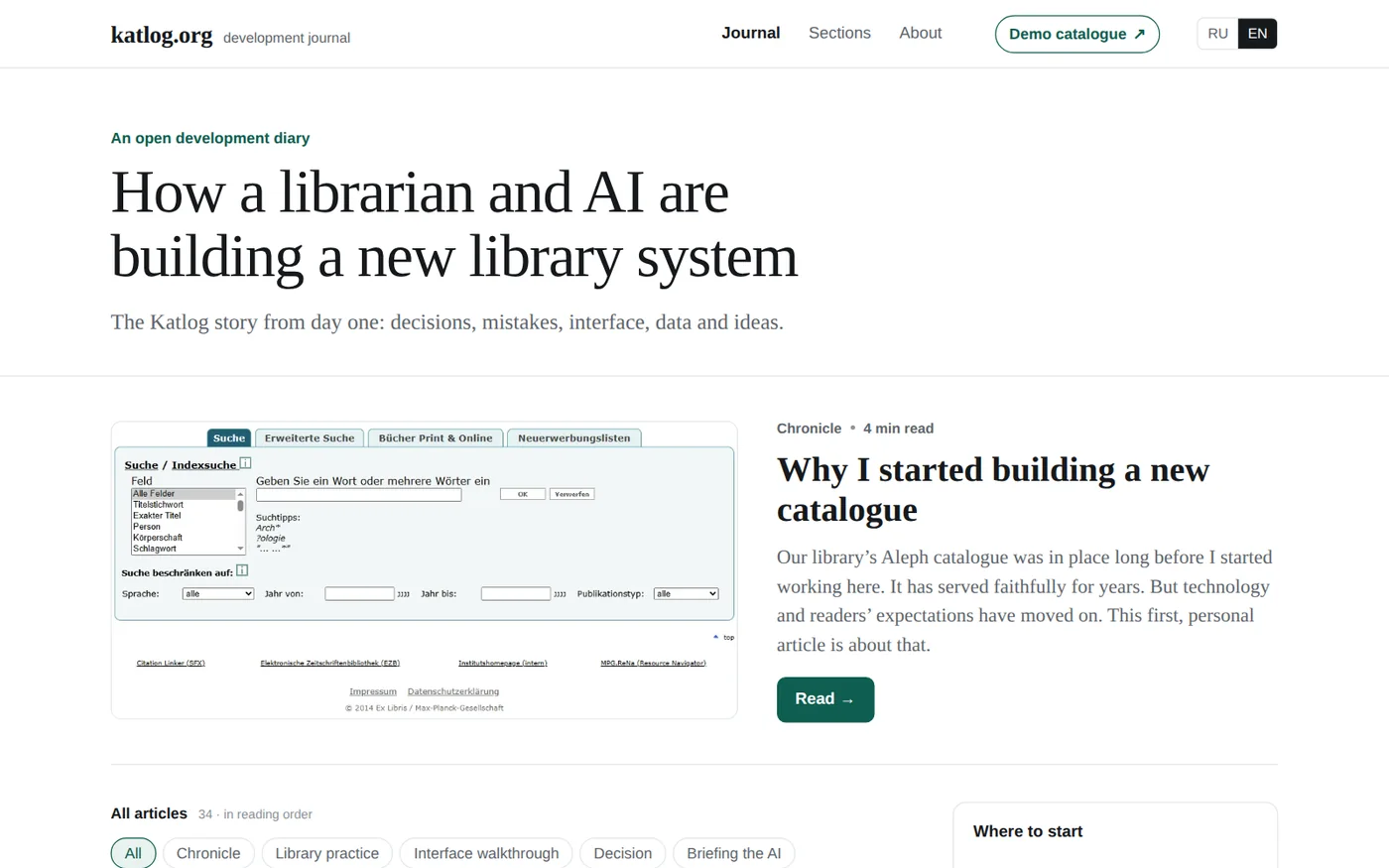Filter articles by the Decision chip
This screenshot has height=868, width=1389.
(623, 853)
